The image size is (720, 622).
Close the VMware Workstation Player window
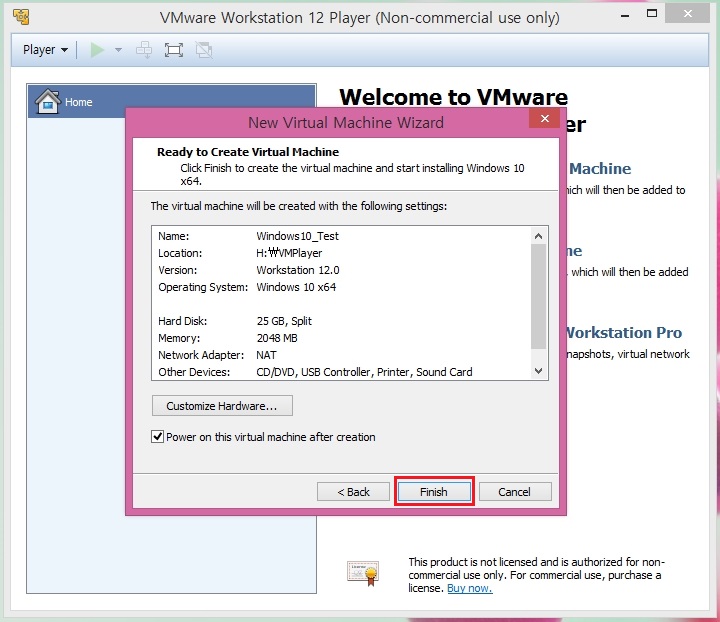click(687, 14)
